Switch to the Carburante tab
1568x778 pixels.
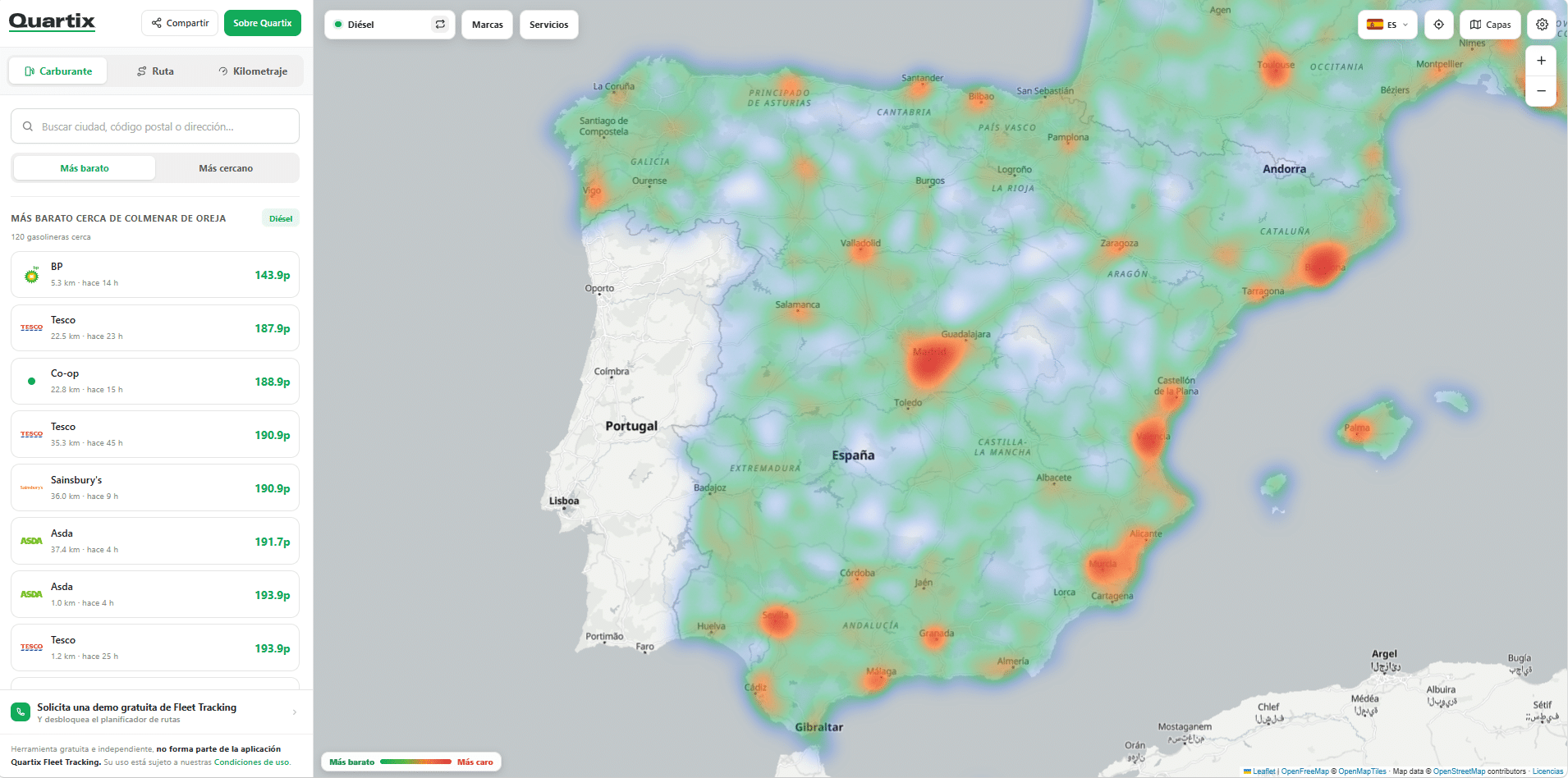coord(58,71)
